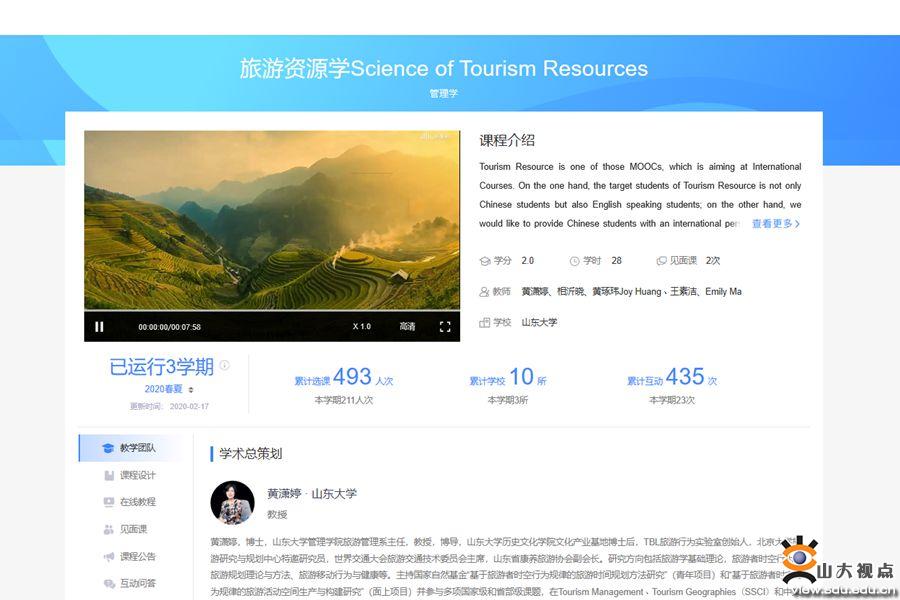This screenshot has height=600, width=900.
Task: Expand the 2020春夏 semester selector
Action: click(x=191, y=389)
